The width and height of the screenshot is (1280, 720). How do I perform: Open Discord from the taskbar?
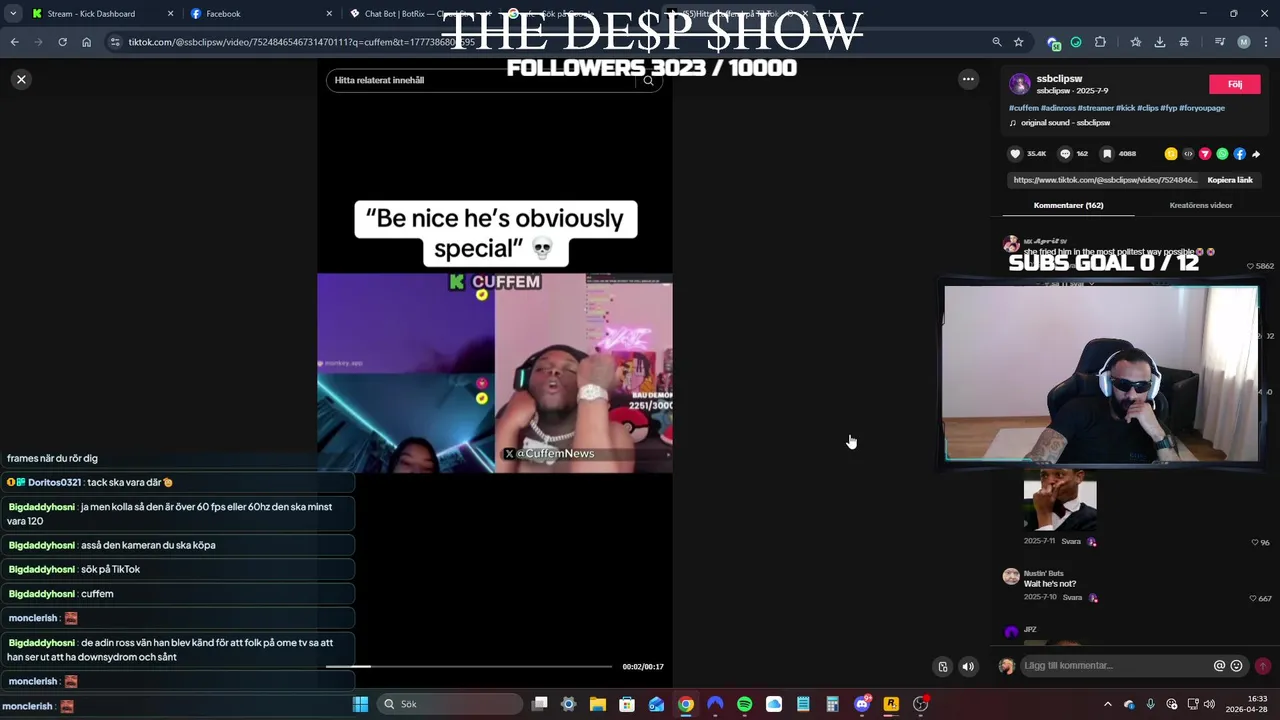point(862,704)
